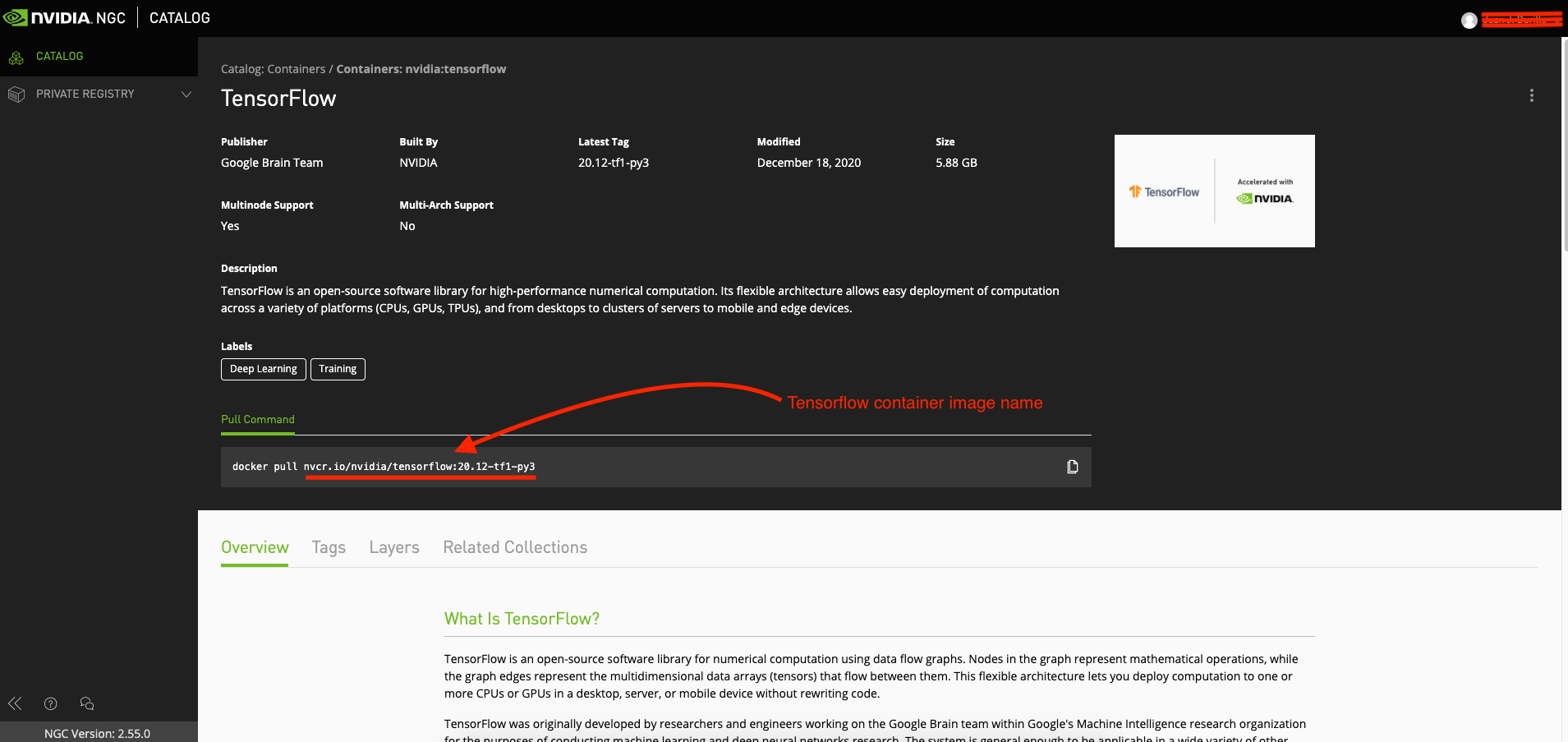Open the feedback chat icon
Viewport: 1568px width, 742px height.
pos(87,703)
